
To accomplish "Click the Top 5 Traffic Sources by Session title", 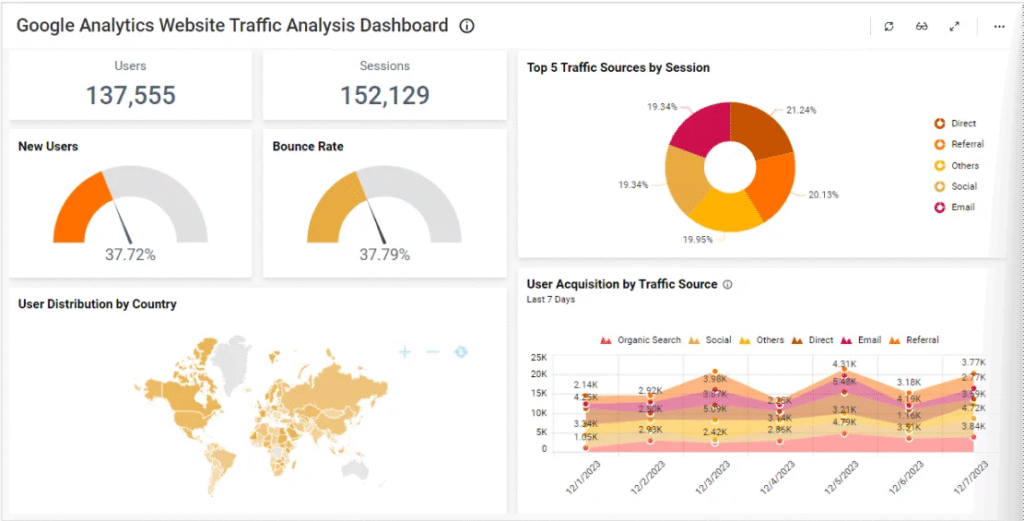I will click(618, 67).
